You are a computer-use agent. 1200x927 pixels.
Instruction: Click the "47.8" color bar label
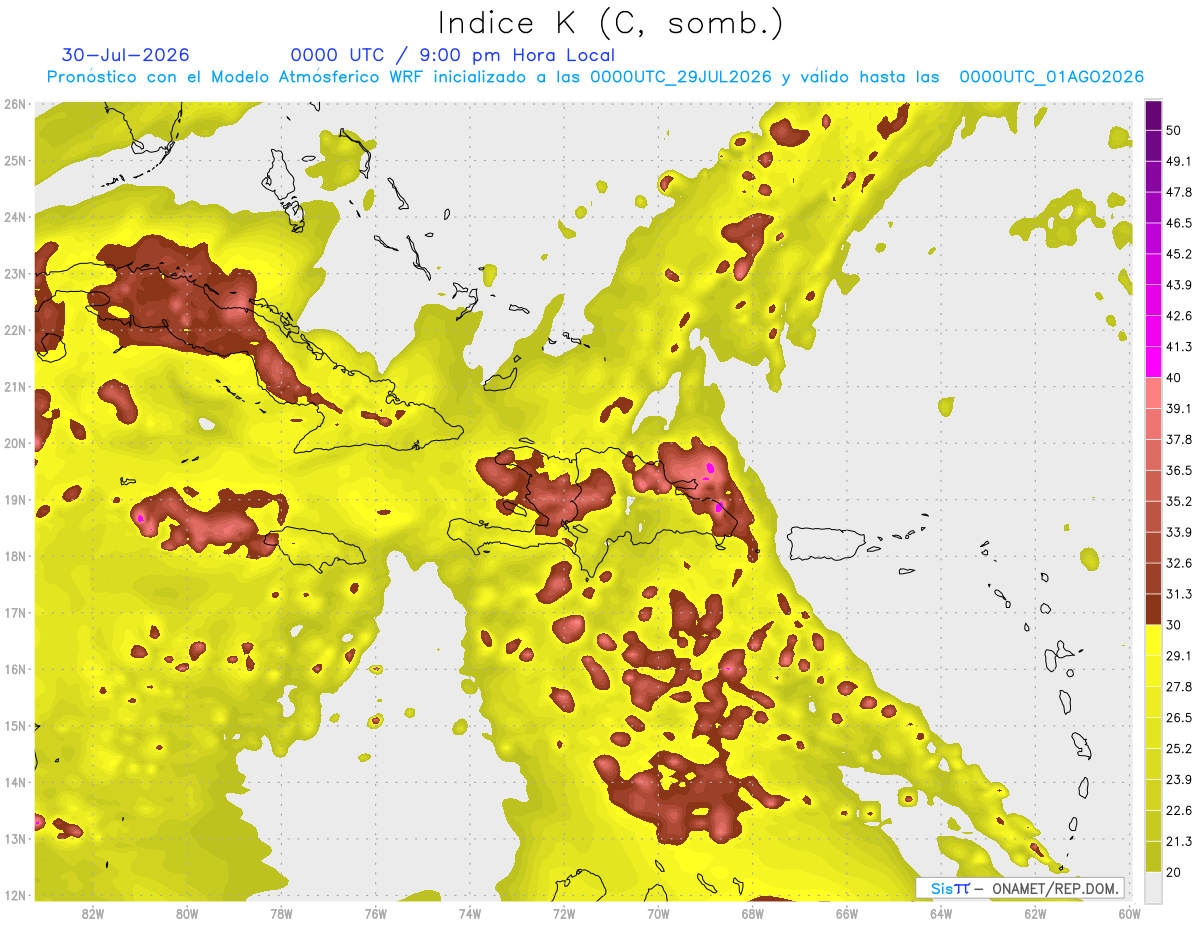[1179, 192]
